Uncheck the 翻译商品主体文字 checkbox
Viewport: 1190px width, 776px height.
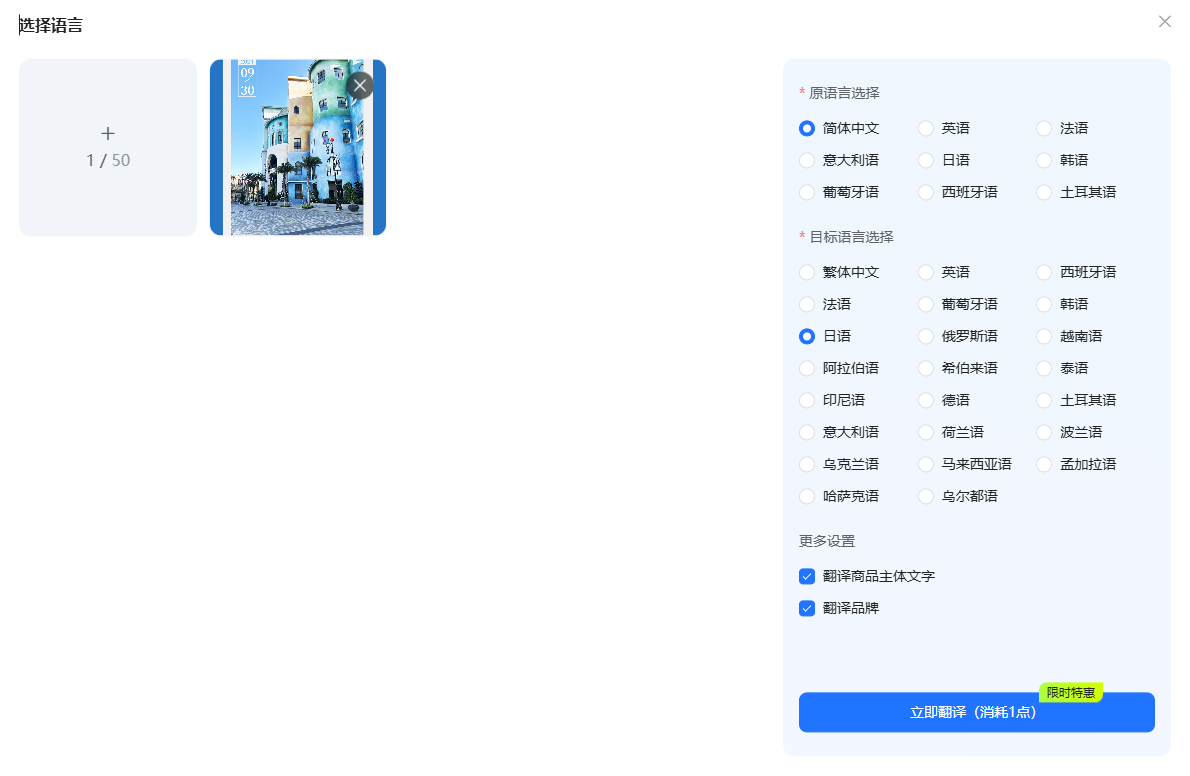(807, 576)
